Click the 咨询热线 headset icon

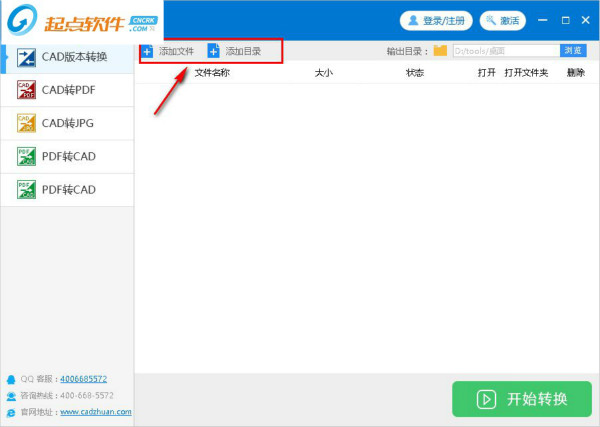[x=11, y=396]
